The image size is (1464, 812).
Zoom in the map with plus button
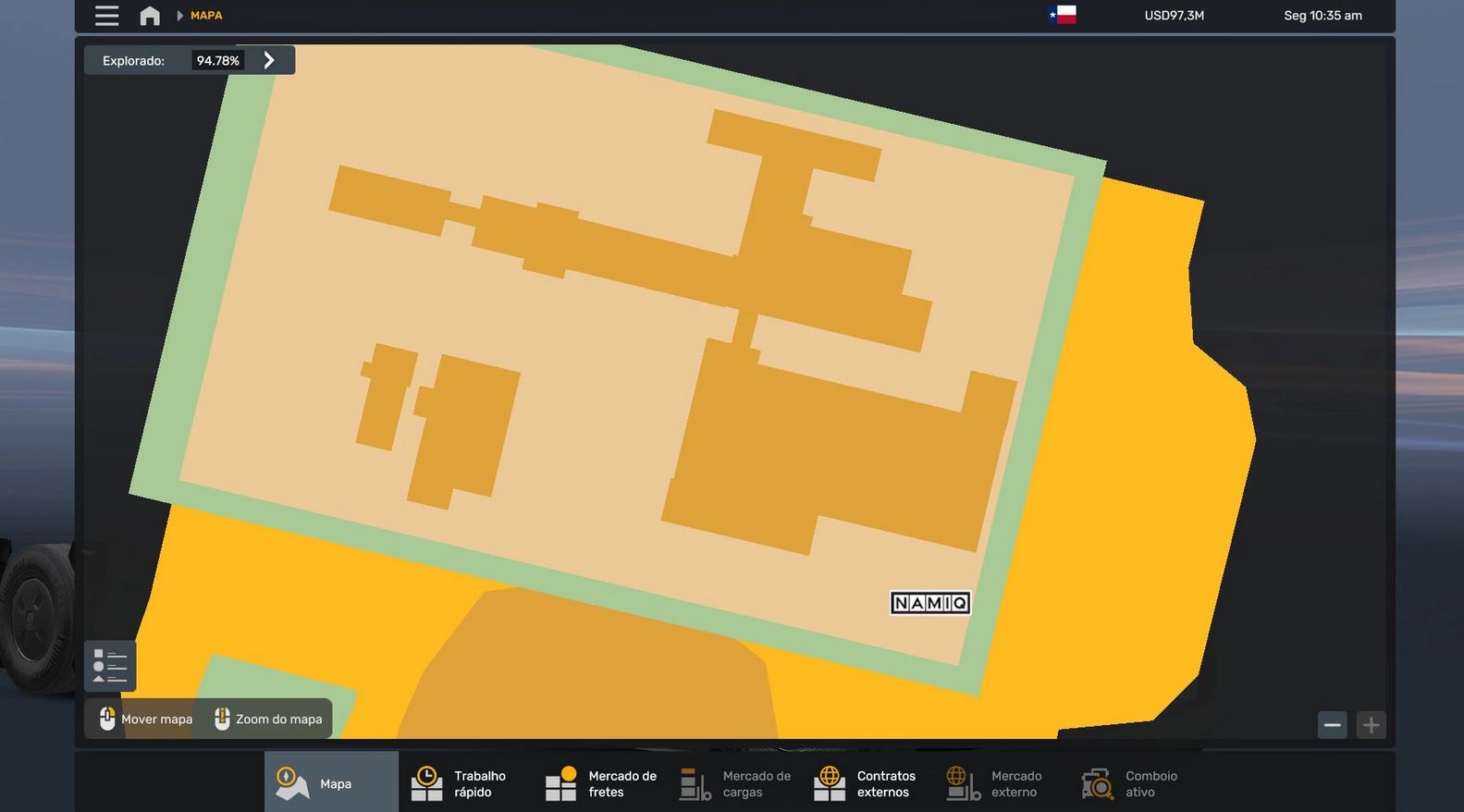point(1371,725)
